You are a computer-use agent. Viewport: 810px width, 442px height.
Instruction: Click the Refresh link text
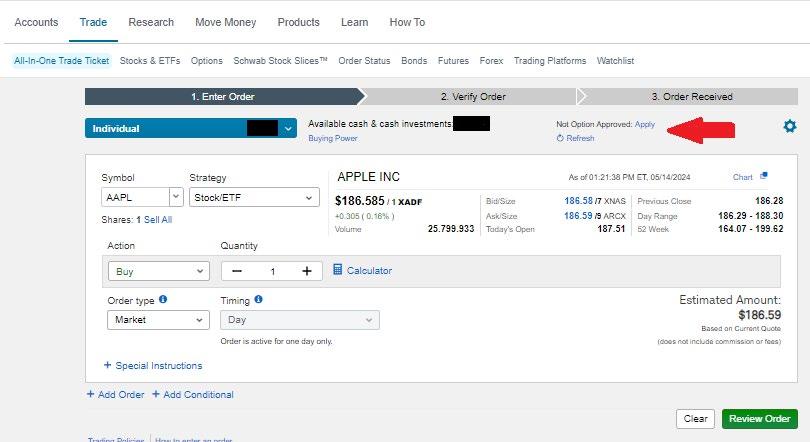point(580,138)
